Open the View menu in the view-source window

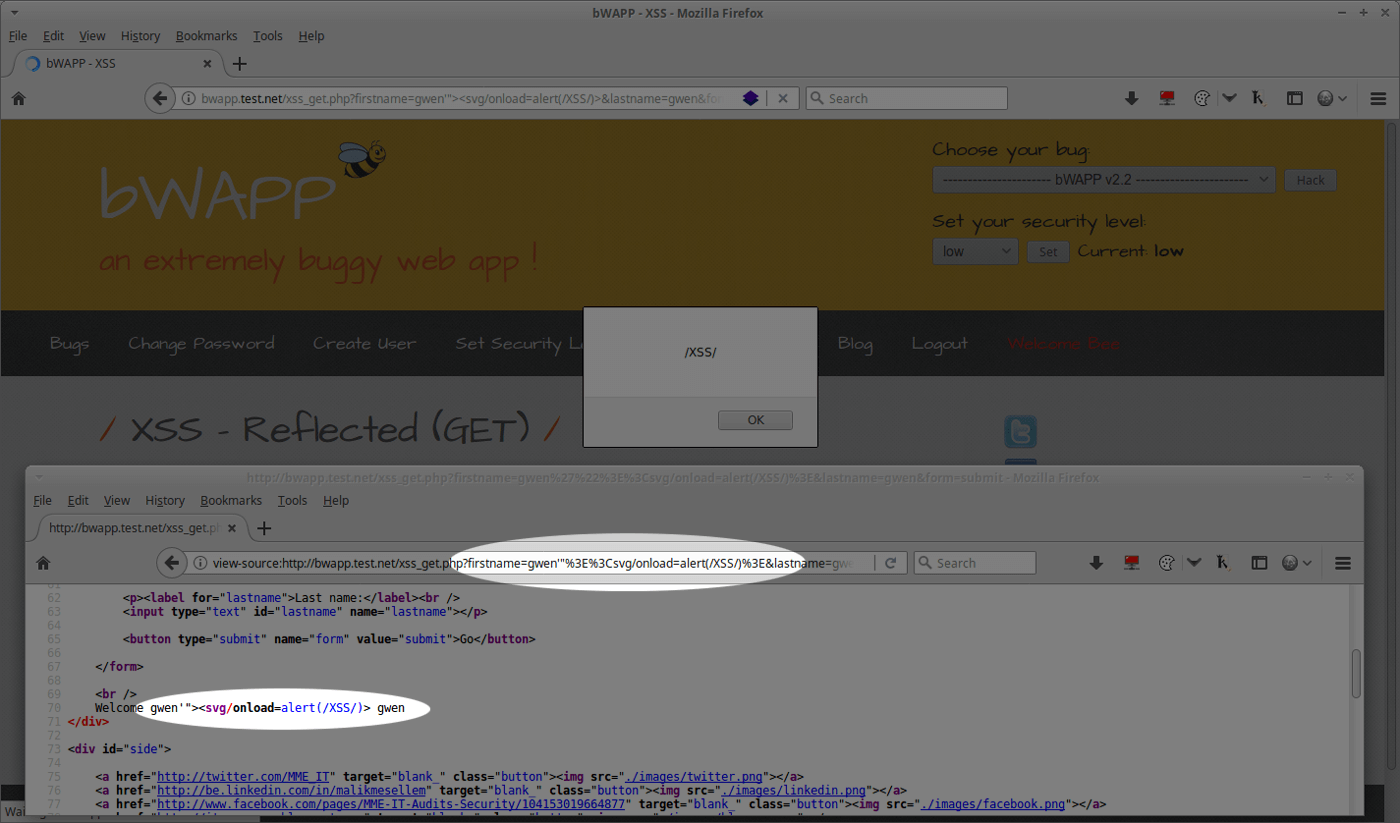tap(117, 500)
